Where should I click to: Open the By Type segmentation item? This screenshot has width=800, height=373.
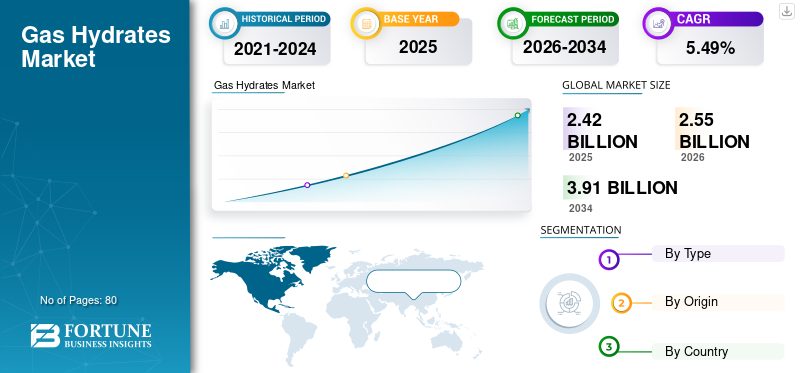pos(718,254)
